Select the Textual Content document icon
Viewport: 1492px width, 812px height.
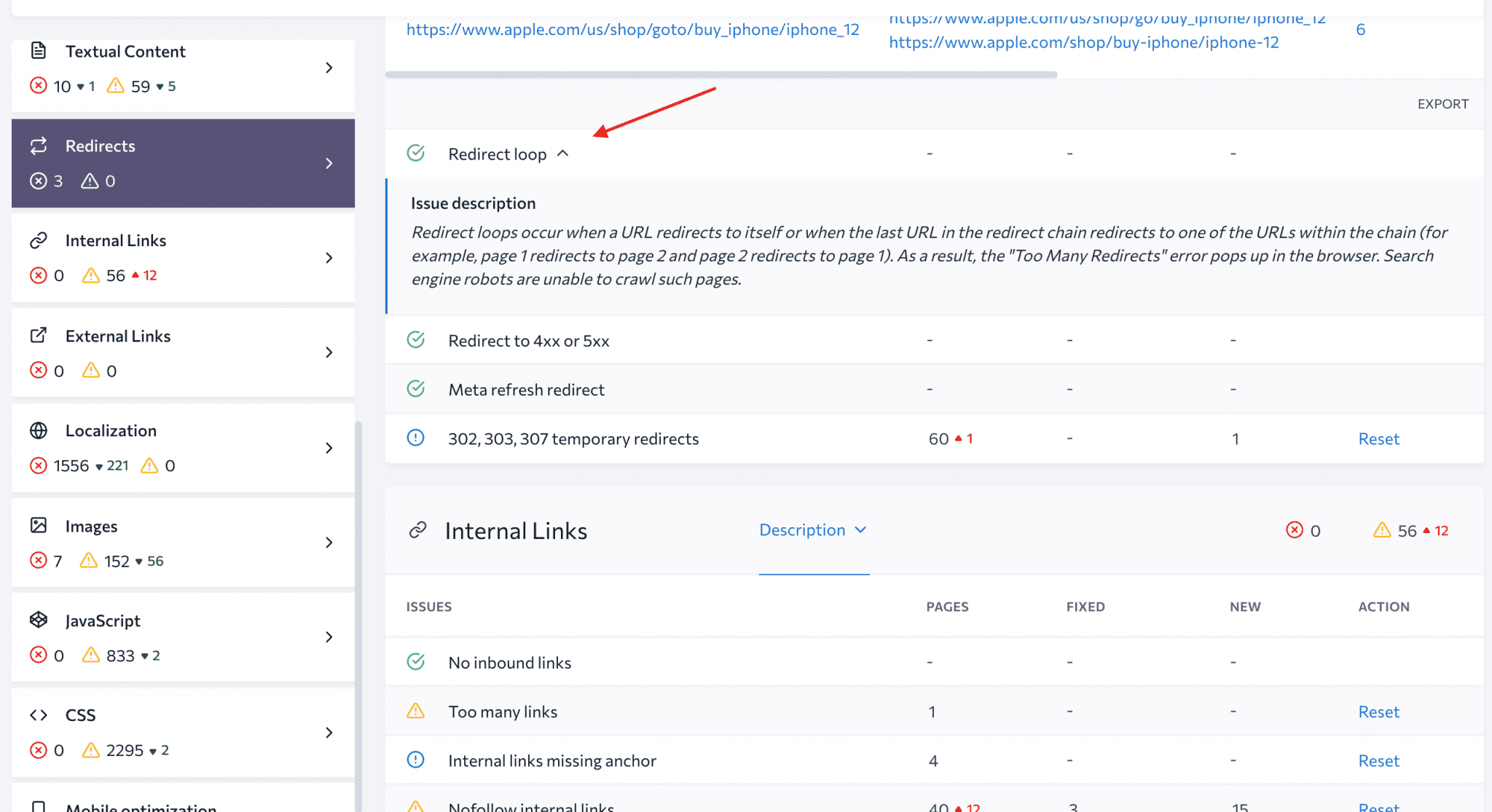tap(39, 51)
